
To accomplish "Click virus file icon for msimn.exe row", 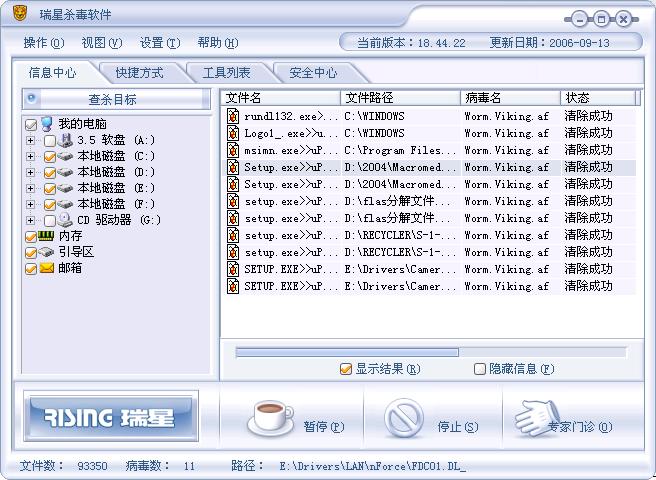I will [233, 150].
